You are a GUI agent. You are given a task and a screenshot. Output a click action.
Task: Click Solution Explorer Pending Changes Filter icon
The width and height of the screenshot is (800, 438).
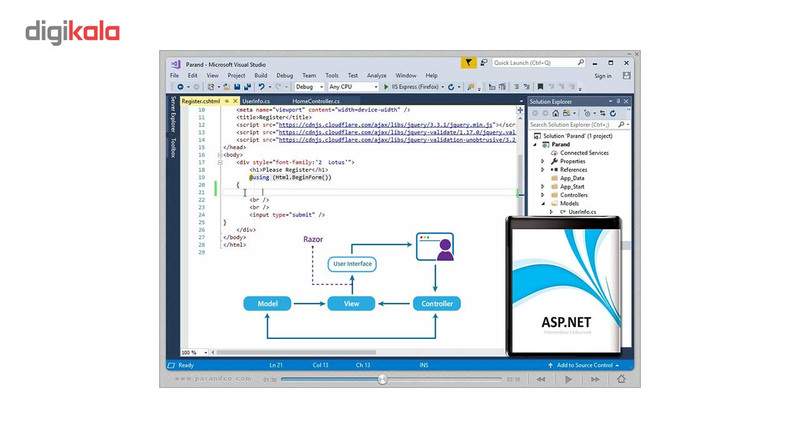point(587,113)
